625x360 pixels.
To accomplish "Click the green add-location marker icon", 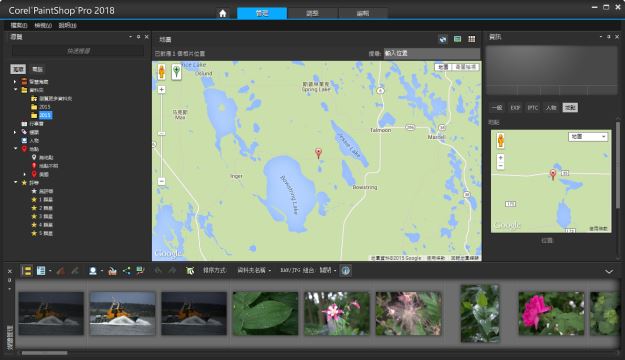I will pos(177,72).
